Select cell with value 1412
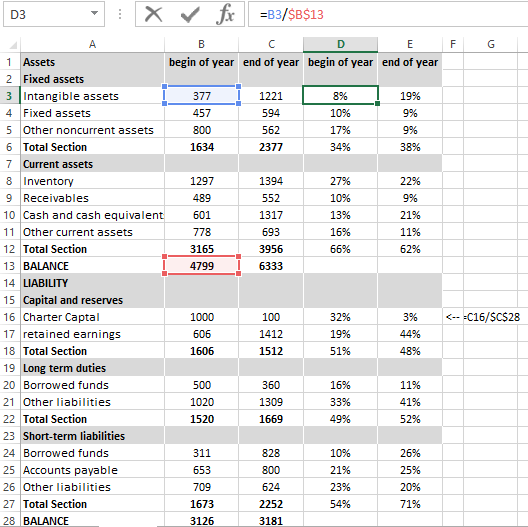 (271, 334)
